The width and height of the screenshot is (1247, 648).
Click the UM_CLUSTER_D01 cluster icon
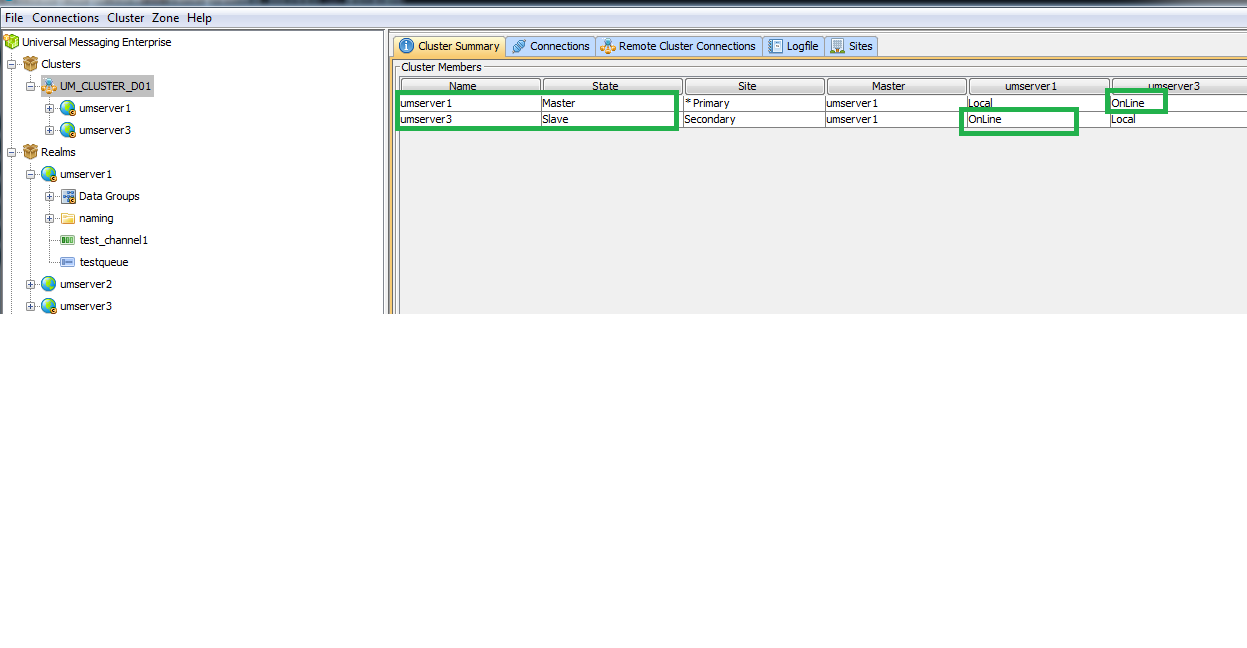49,86
